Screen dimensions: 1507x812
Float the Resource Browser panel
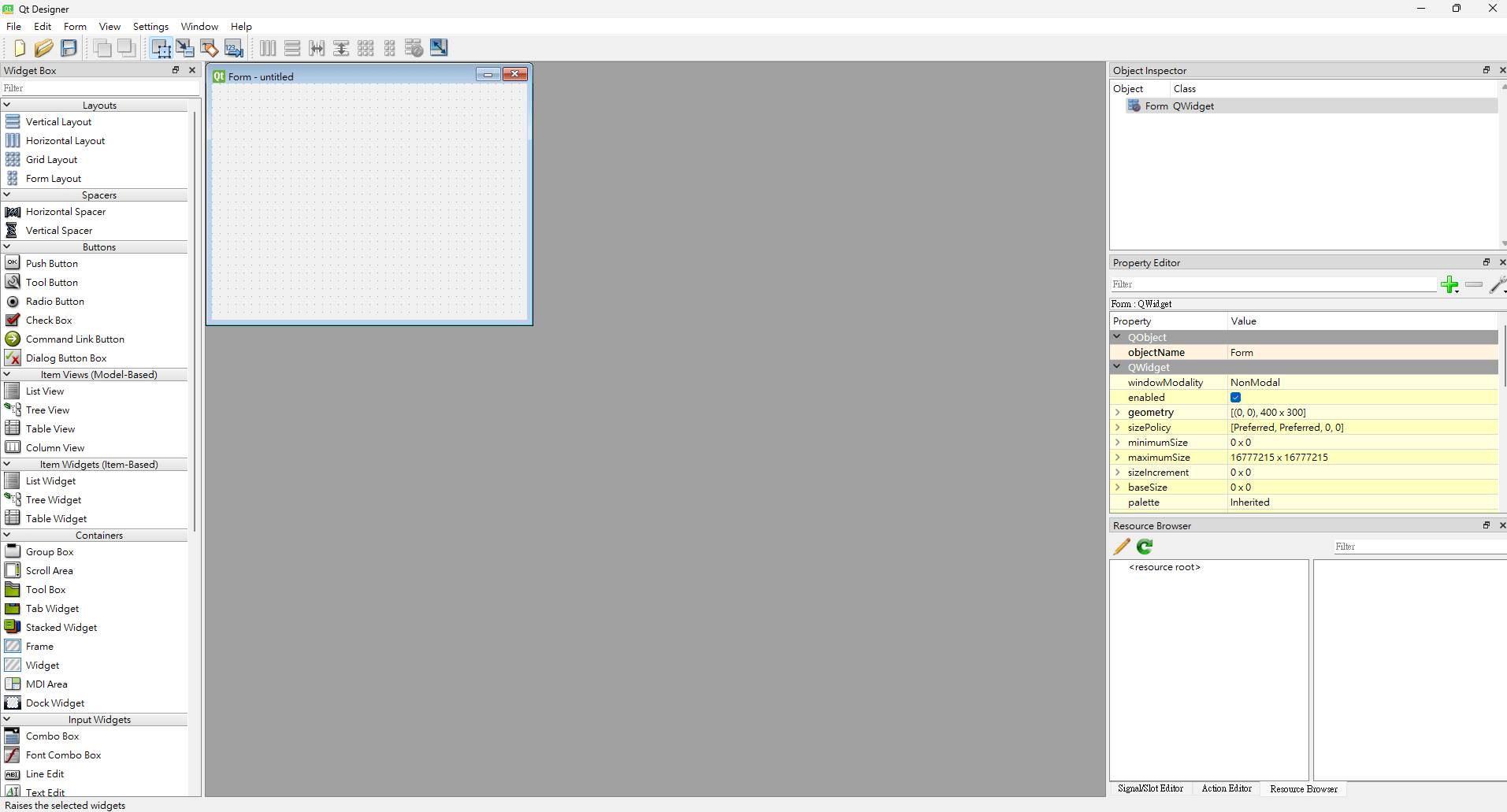click(x=1487, y=525)
